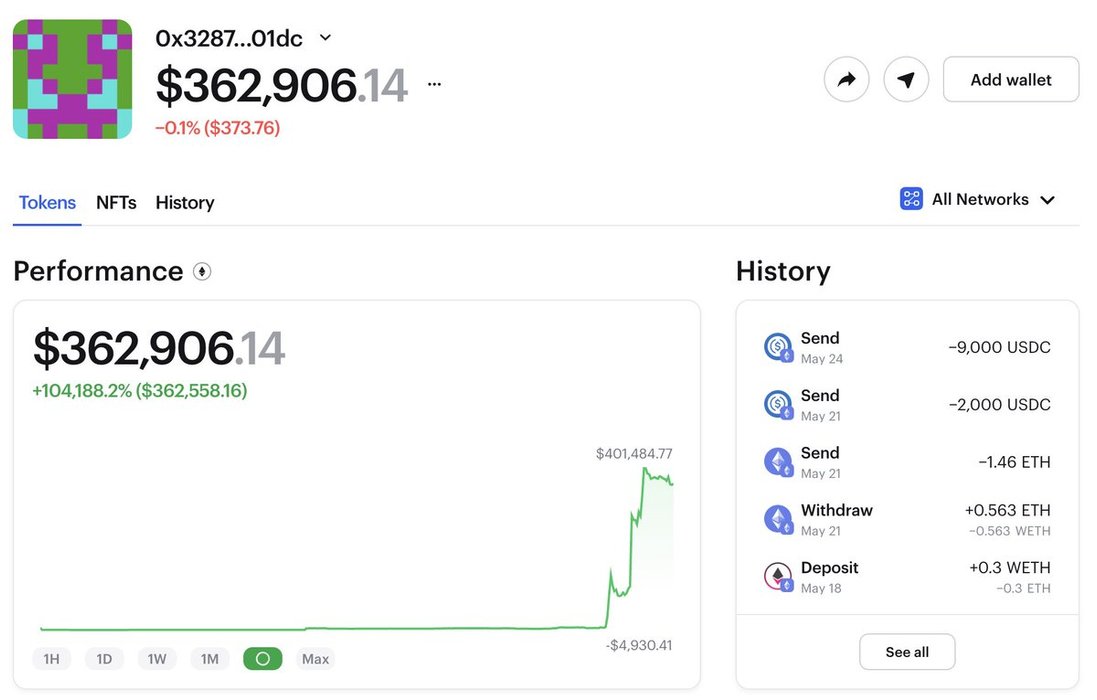The image size is (1097, 700).
Task: Click the Deposit WETH transaction icon
Action: tap(778, 576)
